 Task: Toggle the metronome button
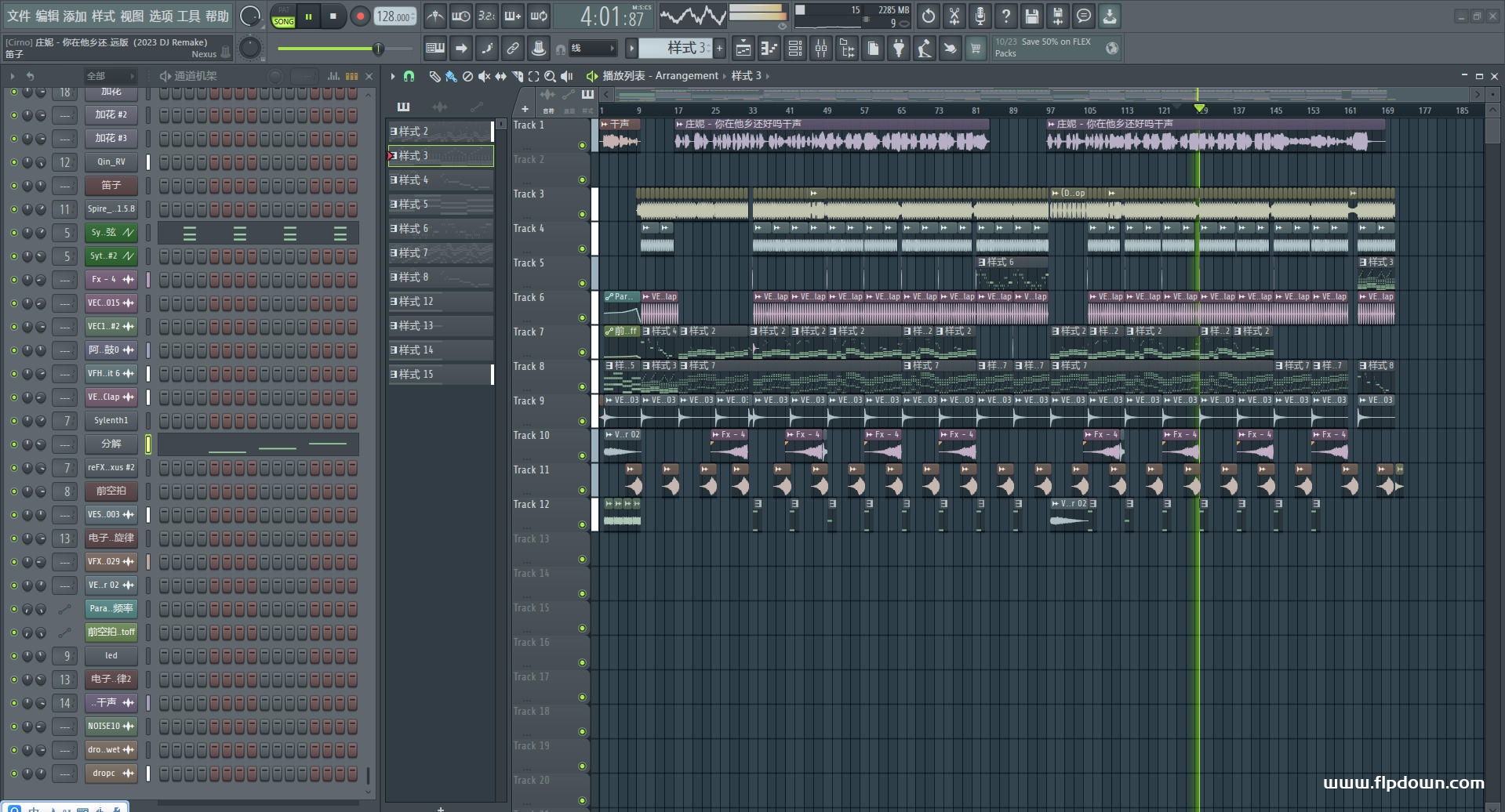point(435,16)
